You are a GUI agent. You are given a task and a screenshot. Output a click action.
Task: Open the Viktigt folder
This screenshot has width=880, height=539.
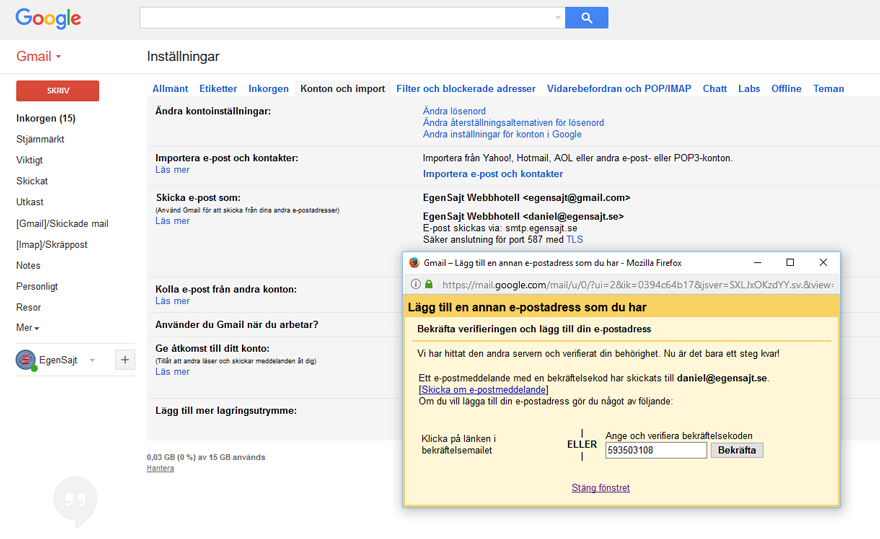29,160
